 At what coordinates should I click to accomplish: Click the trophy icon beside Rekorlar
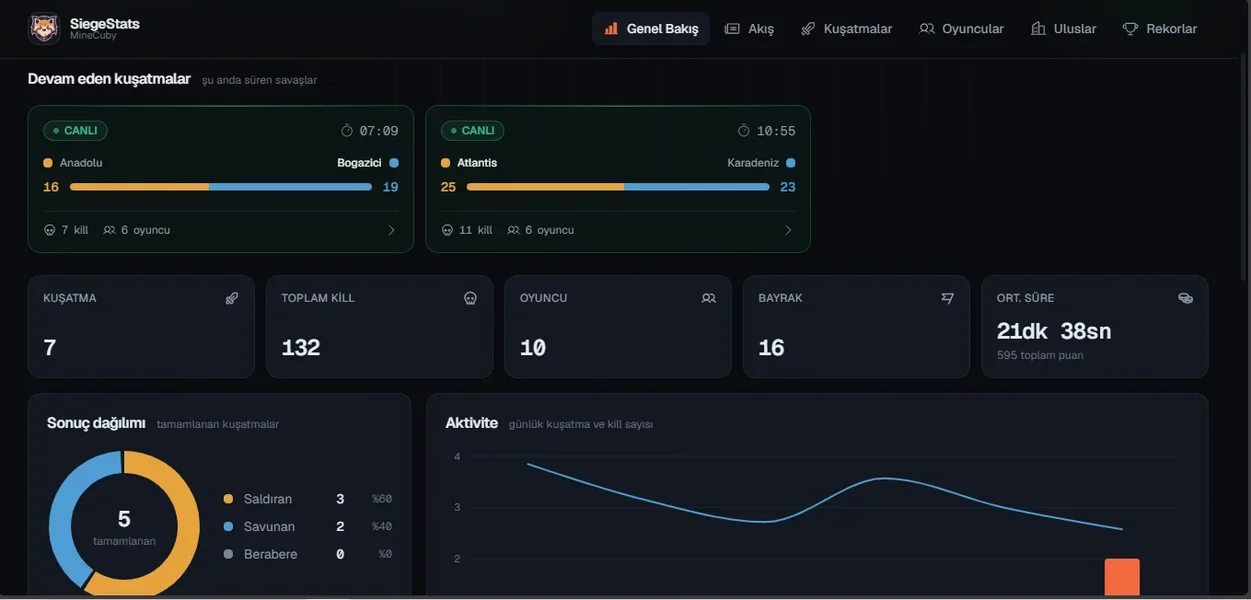(1130, 29)
